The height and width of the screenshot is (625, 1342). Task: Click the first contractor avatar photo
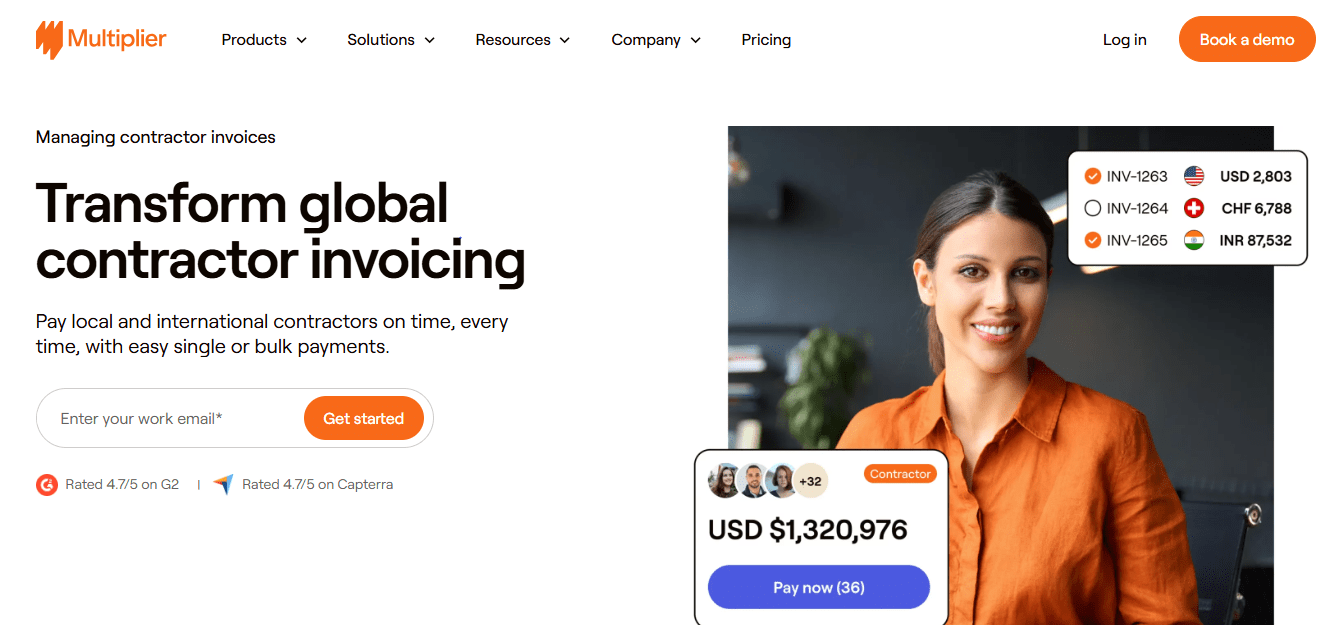(725, 481)
